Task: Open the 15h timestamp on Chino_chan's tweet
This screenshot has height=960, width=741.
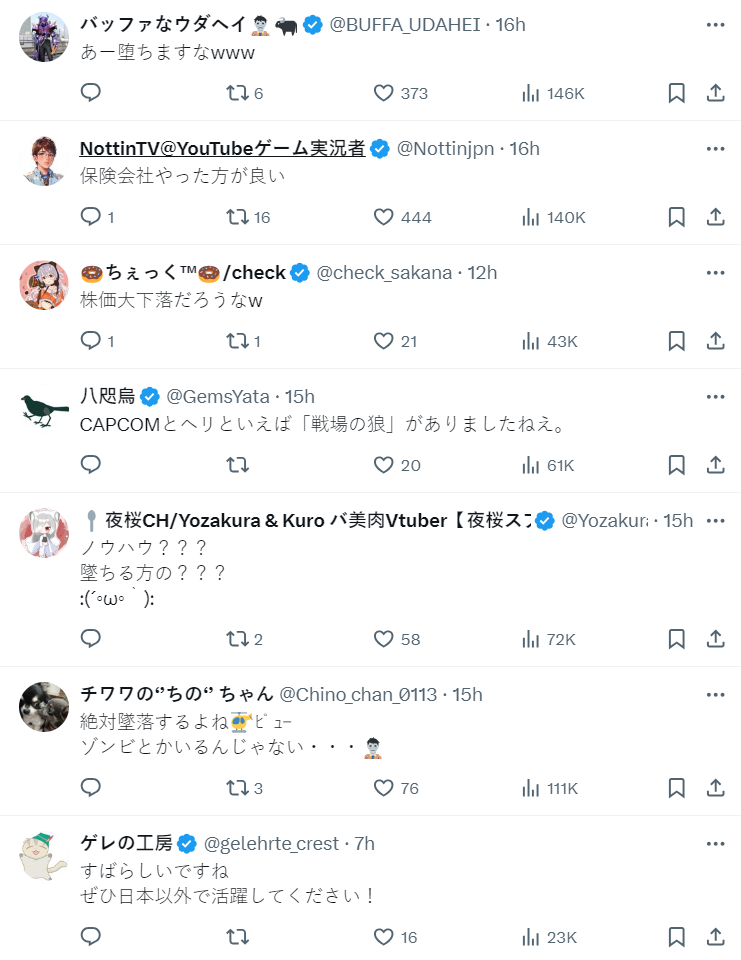Action: 468,694
